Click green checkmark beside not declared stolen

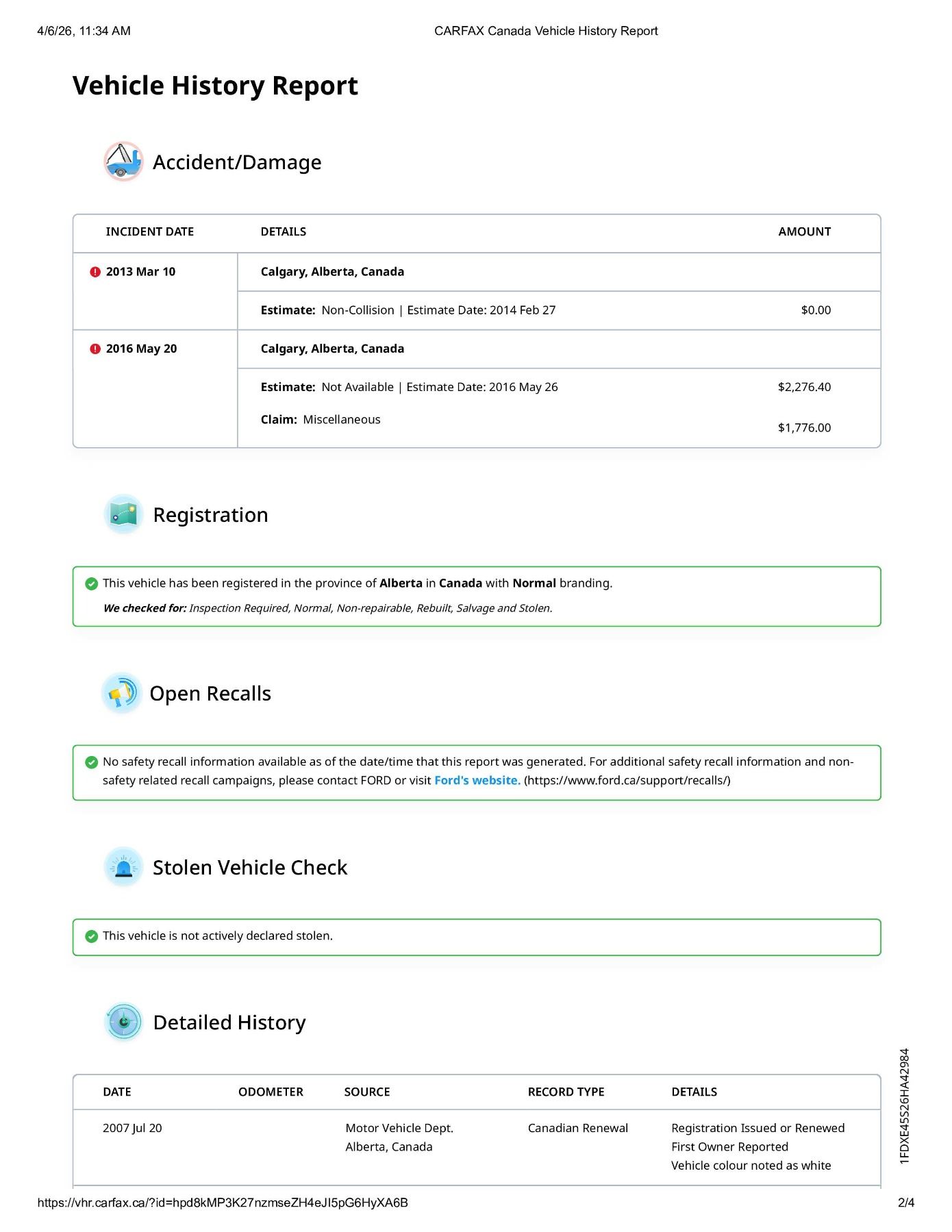(91, 936)
